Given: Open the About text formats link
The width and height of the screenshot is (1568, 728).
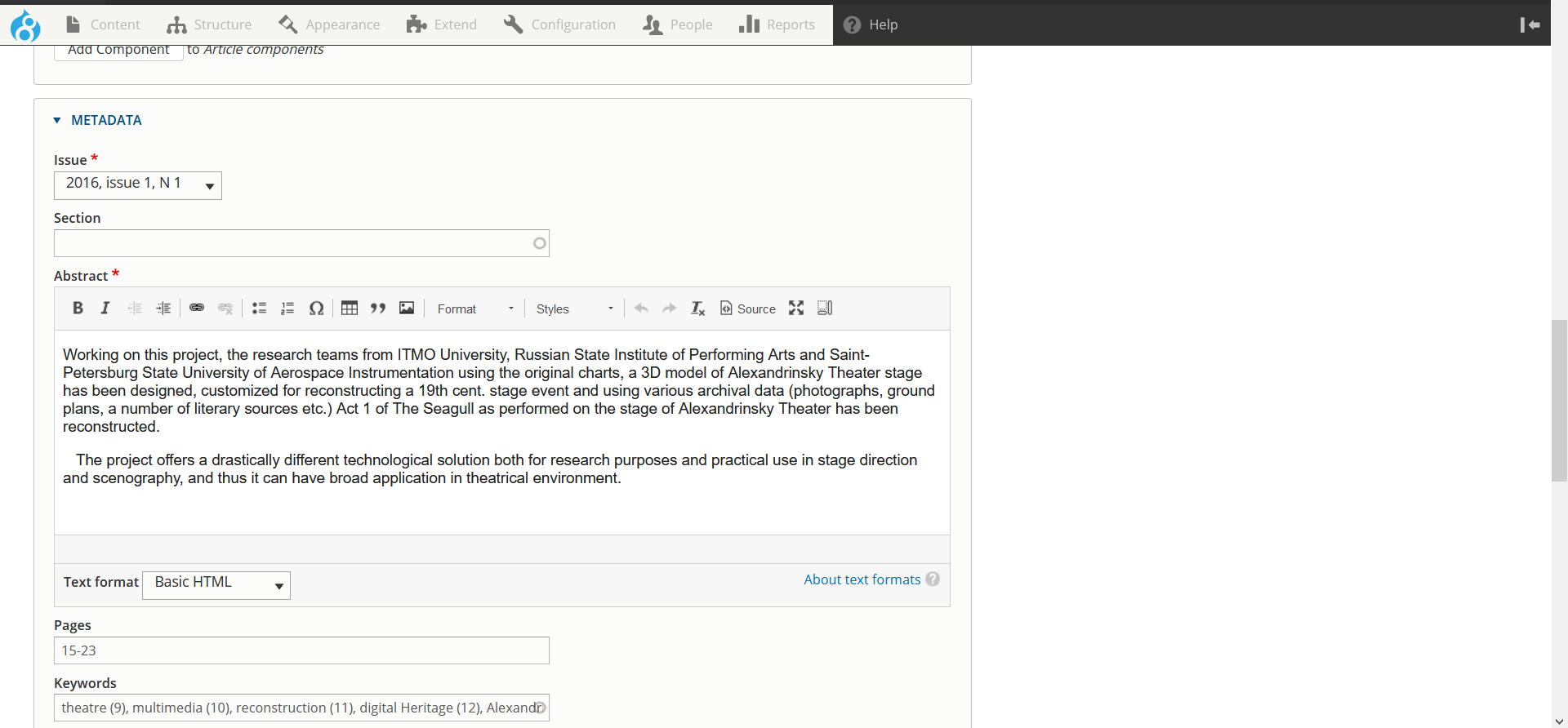Looking at the screenshot, I should [862, 579].
